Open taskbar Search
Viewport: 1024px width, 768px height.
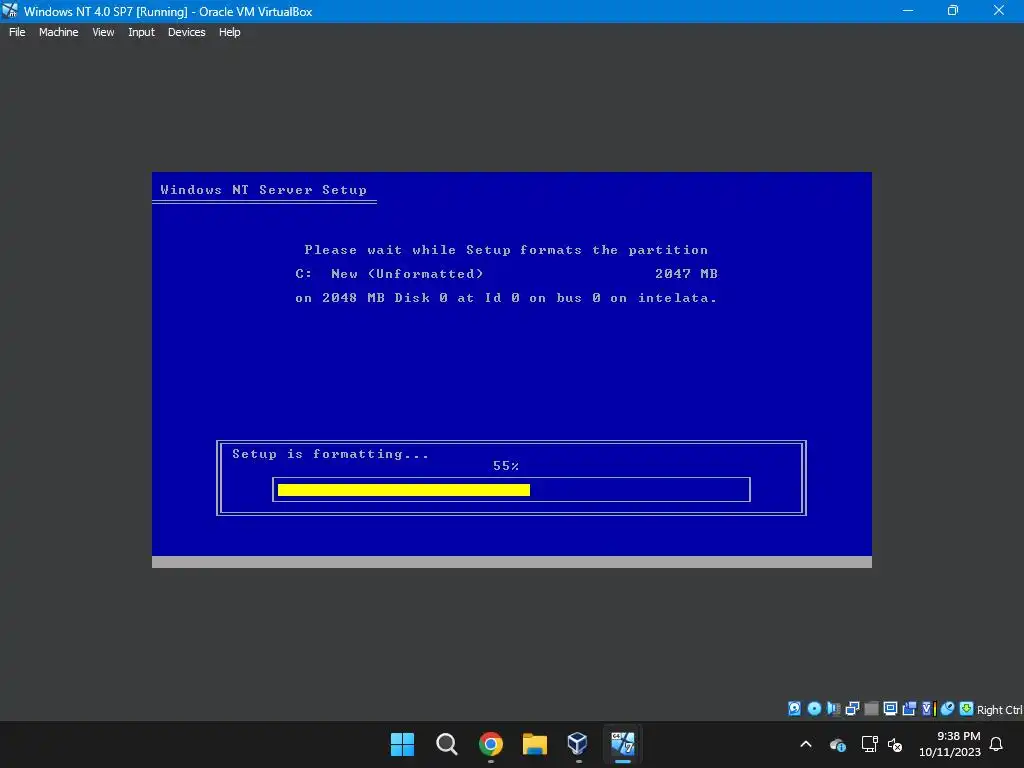coord(447,744)
